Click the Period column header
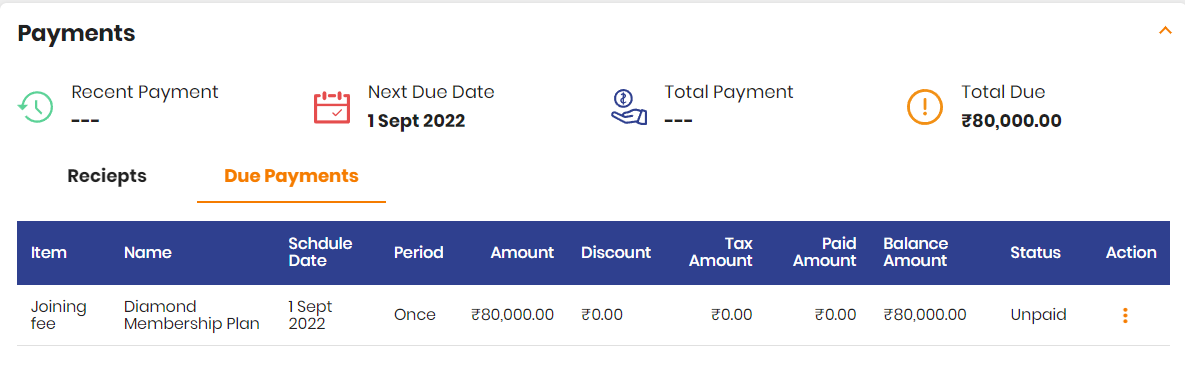Screen dimensions: 1185x366 [419, 253]
